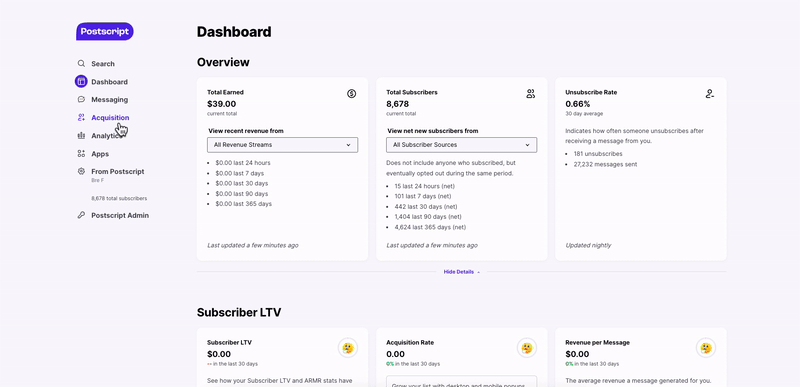800x387 pixels.
Task: Open Postscript Admin link
Action: (120, 215)
